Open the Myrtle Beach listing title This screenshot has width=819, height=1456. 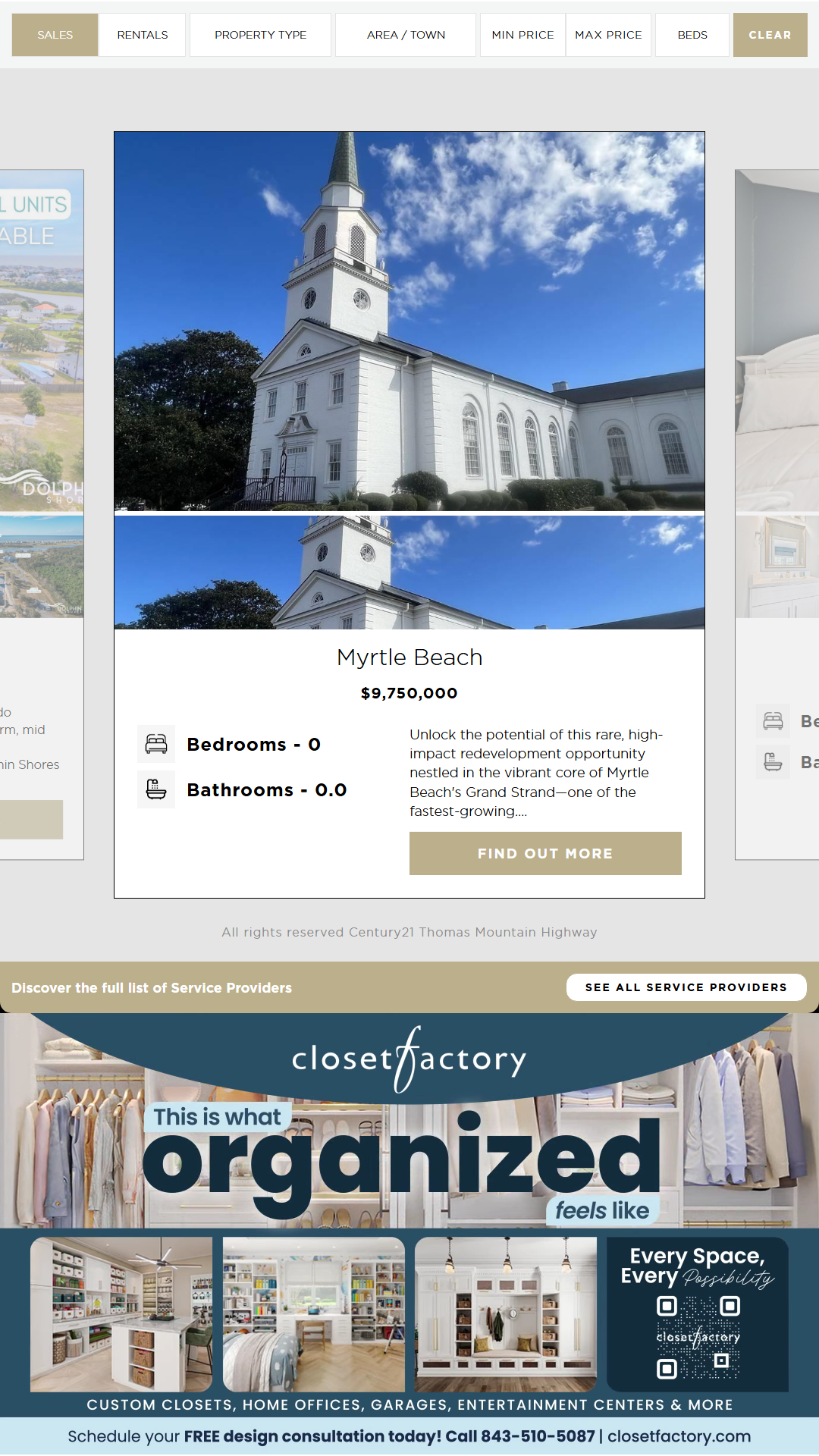point(409,657)
